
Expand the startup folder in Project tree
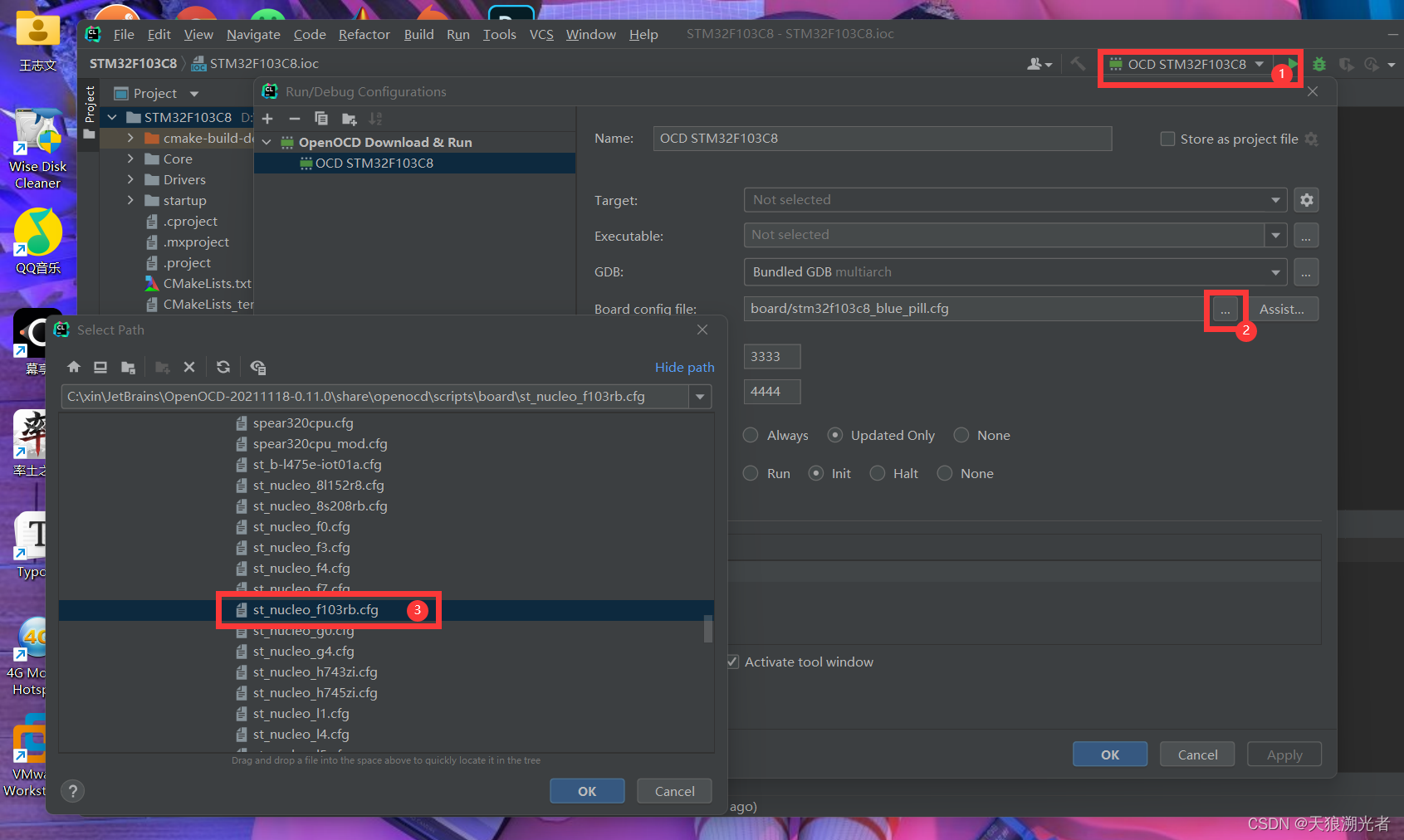click(x=130, y=199)
